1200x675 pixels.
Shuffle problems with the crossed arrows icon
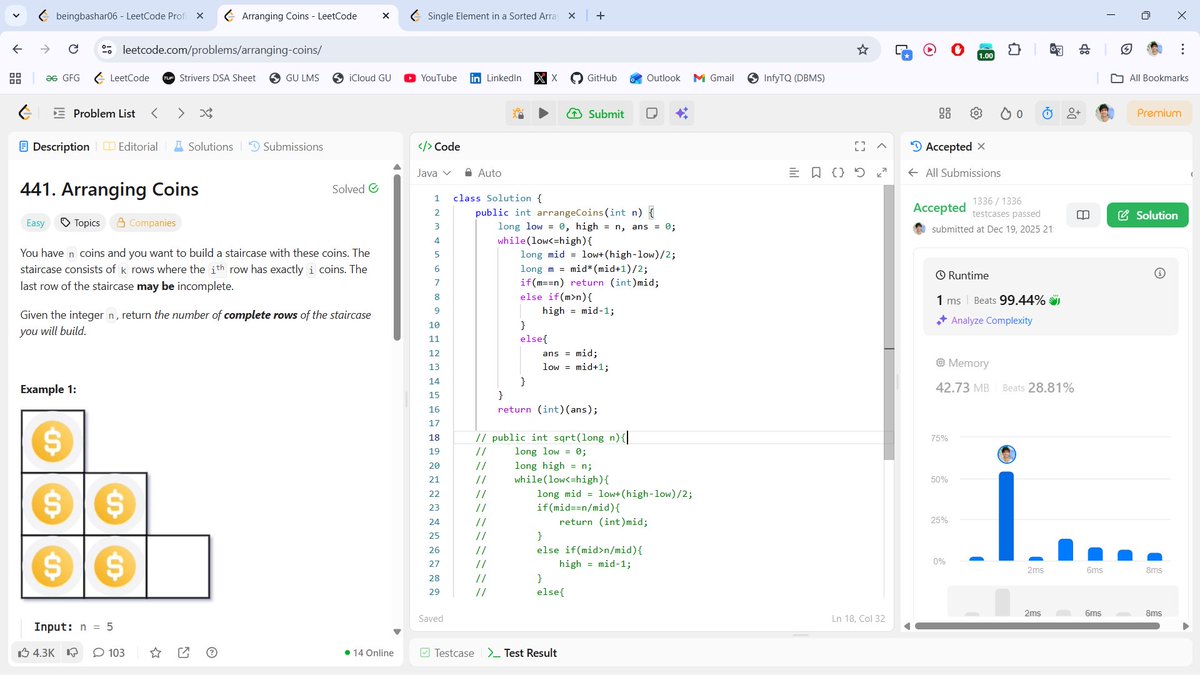[205, 113]
